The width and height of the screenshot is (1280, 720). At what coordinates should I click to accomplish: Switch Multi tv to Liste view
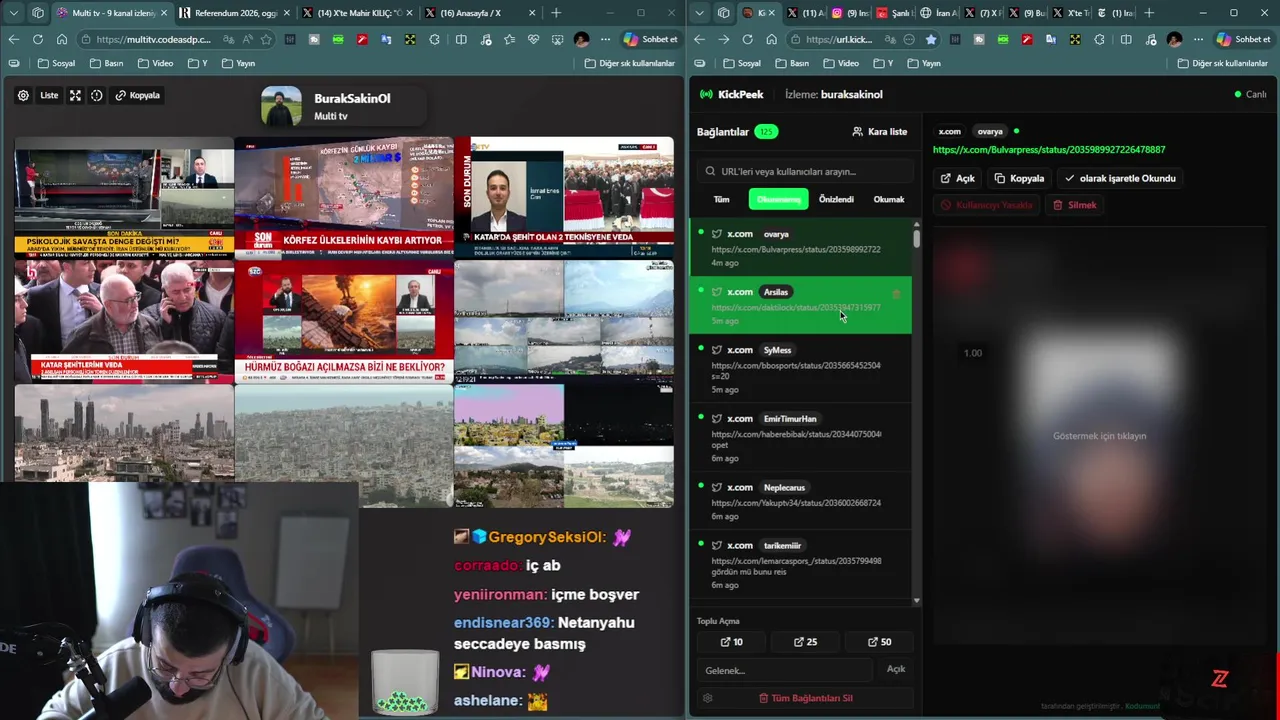[49, 96]
